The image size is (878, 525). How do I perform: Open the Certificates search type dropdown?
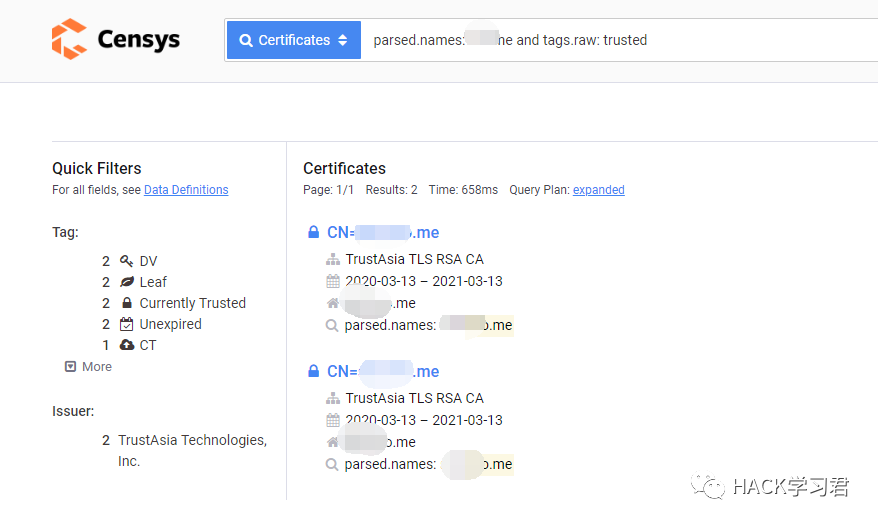pos(293,40)
